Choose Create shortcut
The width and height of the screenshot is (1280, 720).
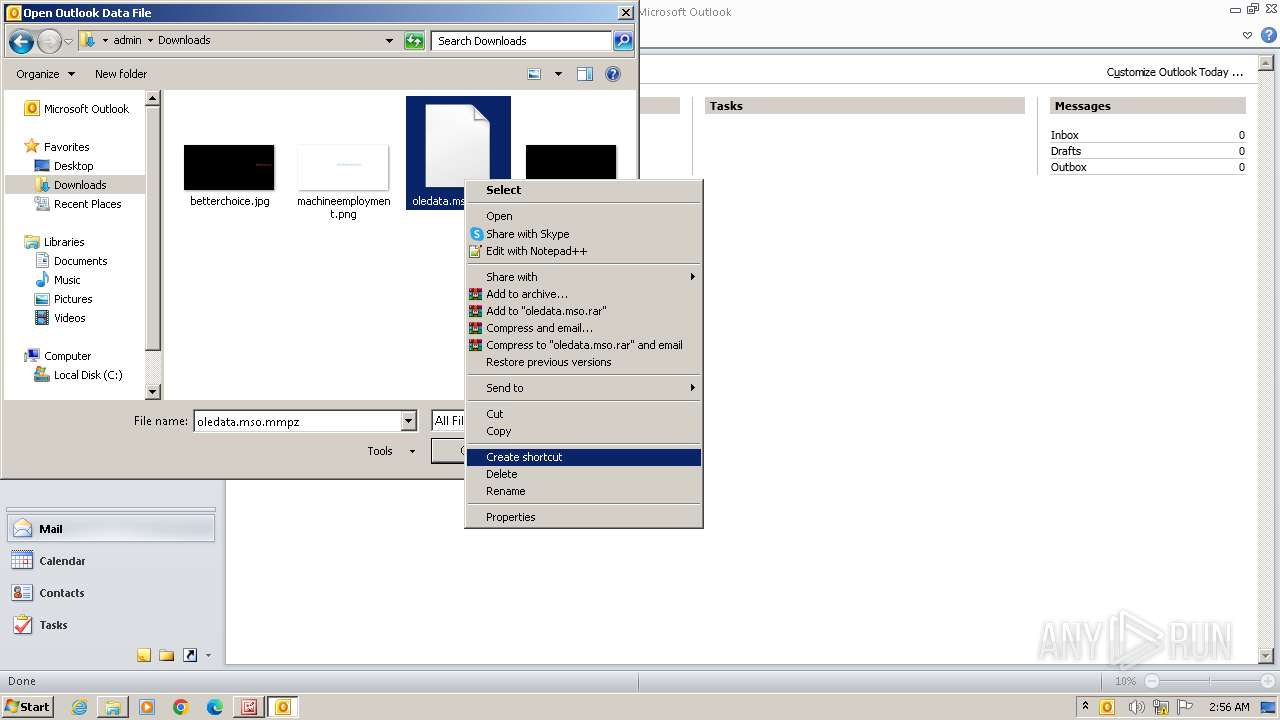tap(584, 457)
